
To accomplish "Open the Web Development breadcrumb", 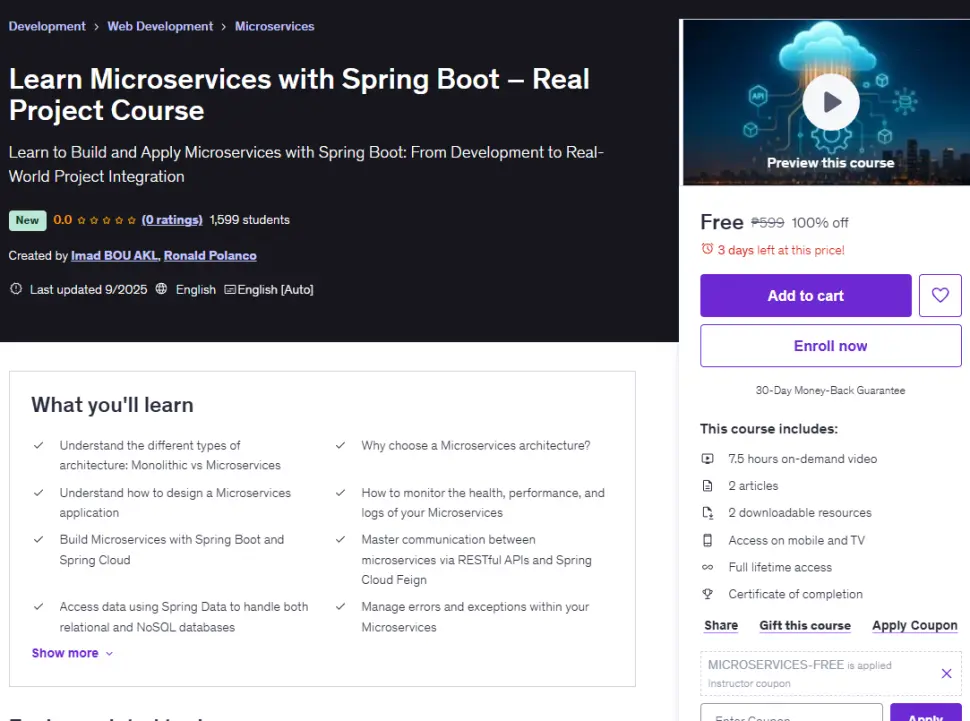I will pos(160,26).
